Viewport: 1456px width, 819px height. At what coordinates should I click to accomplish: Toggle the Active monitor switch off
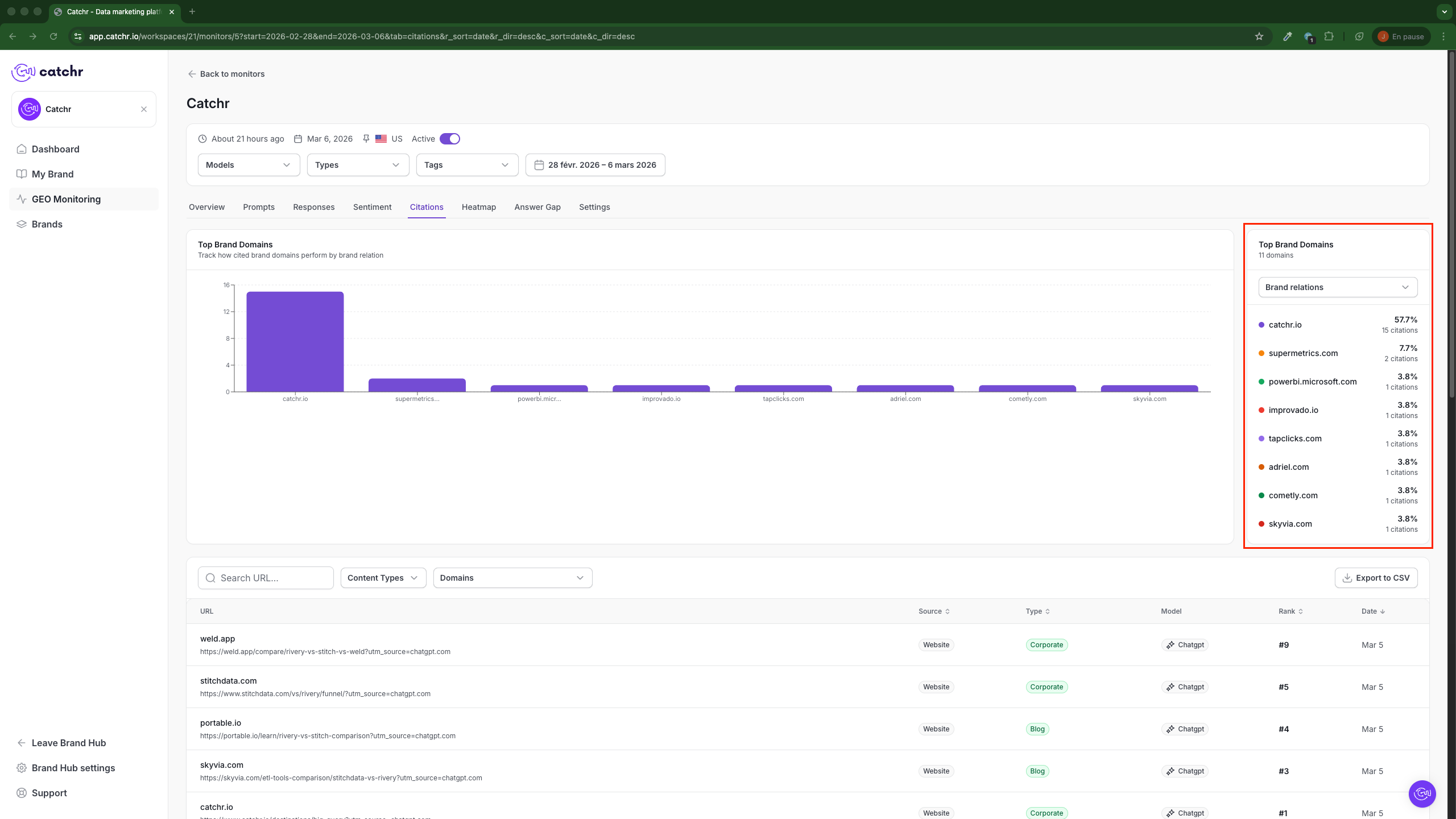pyautogui.click(x=449, y=139)
